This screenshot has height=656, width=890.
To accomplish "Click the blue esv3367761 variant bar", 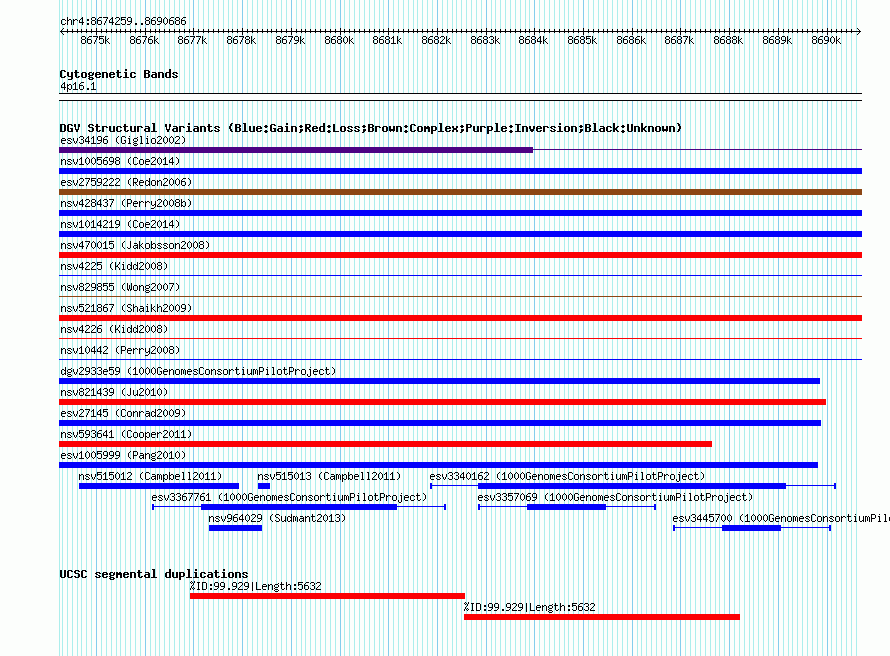I will (299, 507).
